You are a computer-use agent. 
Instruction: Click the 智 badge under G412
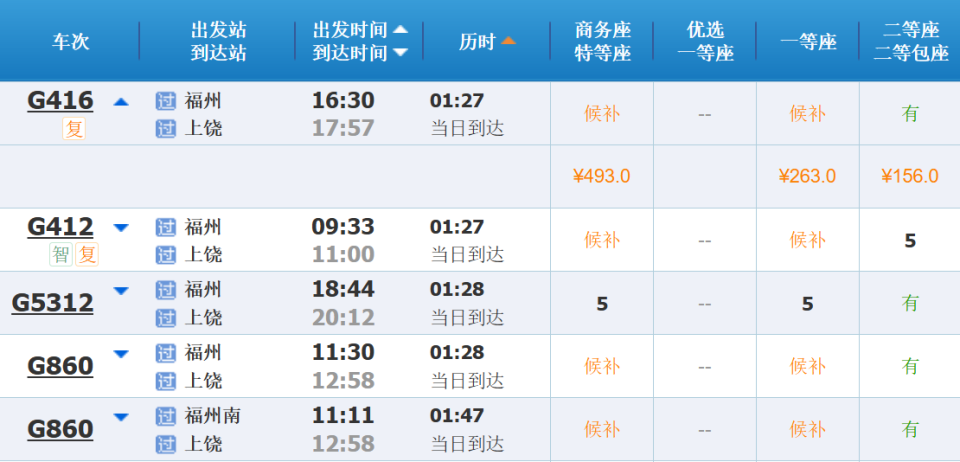coord(61,254)
